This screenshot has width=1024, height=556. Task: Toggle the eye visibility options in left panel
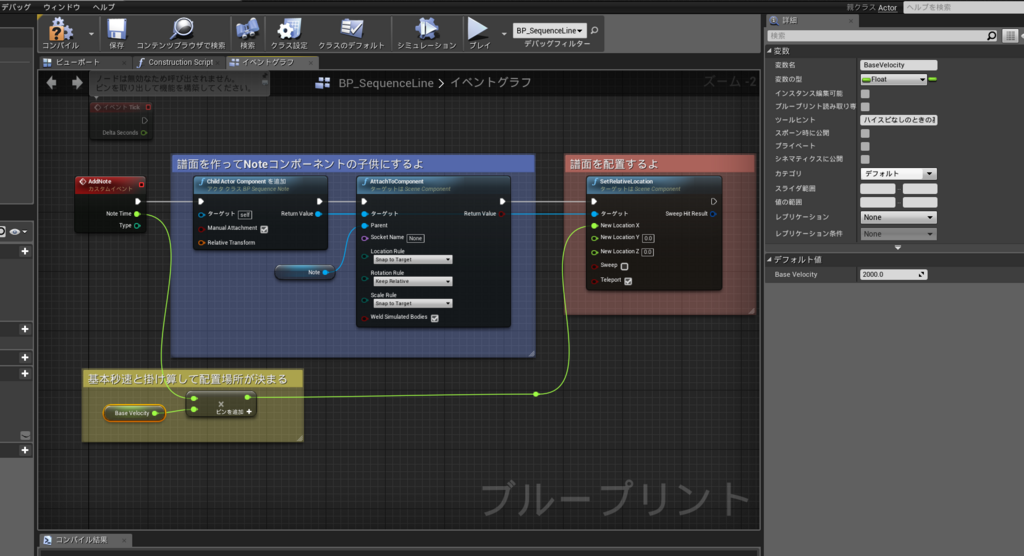click(16, 231)
